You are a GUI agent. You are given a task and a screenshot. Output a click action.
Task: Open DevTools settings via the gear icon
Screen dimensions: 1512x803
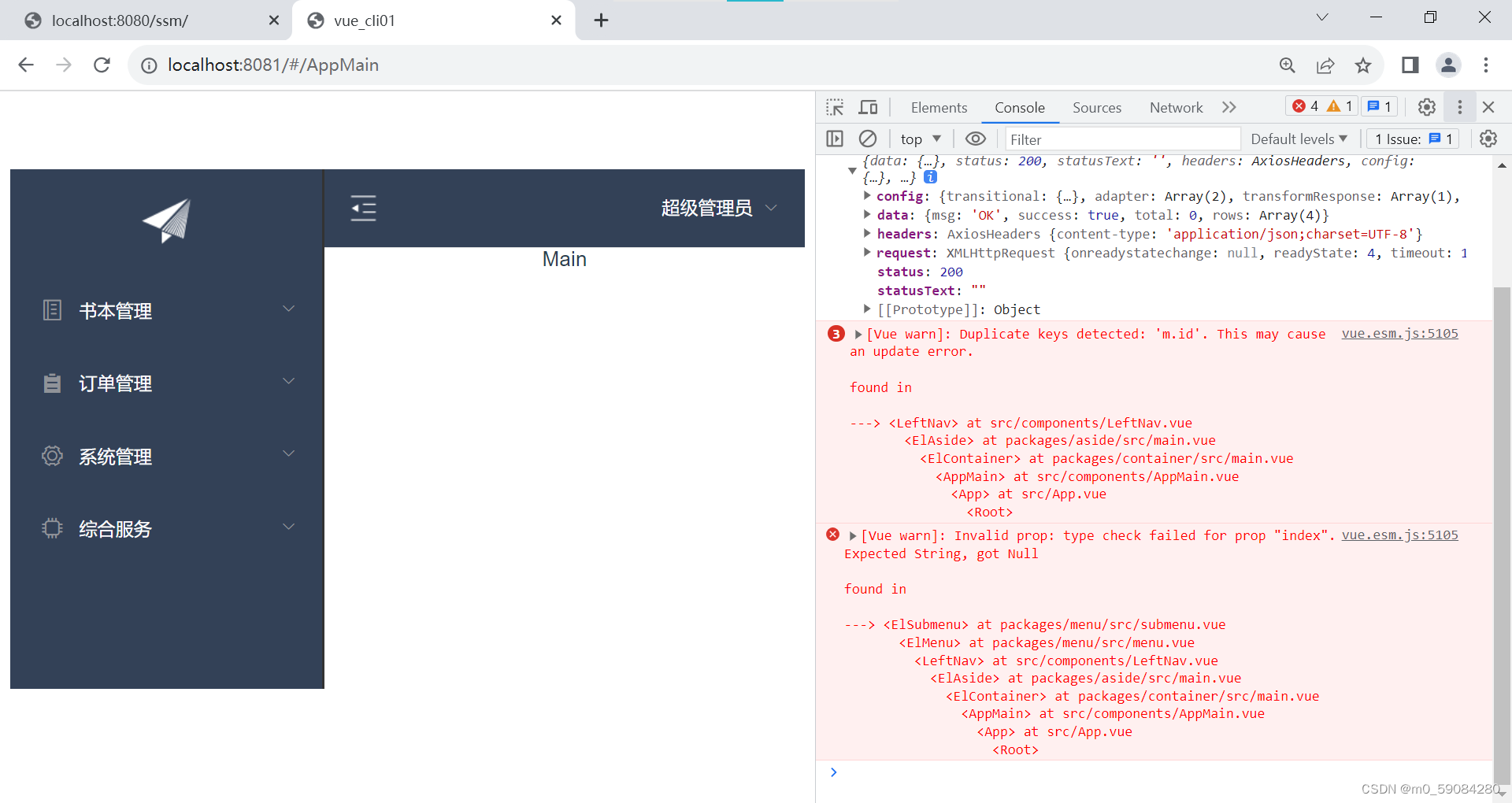point(1426,107)
